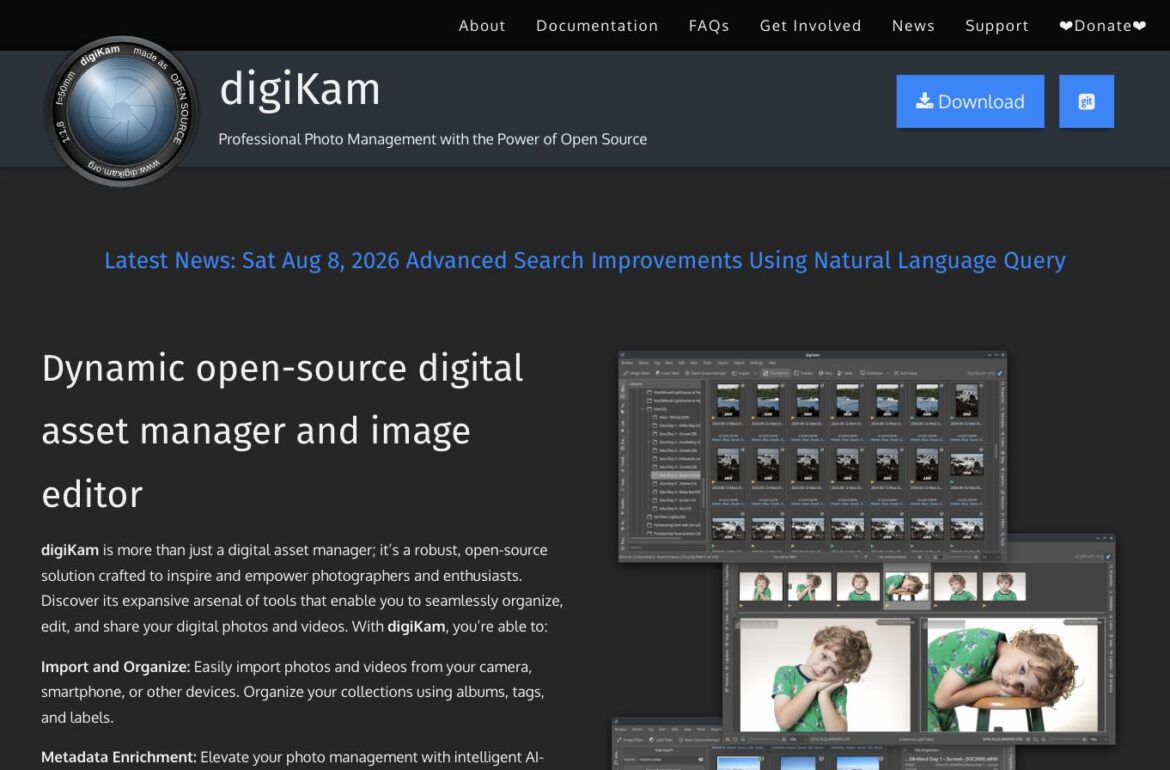Click the Download button
The height and width of the screenshot is (770, 1170).
(970, 101)
